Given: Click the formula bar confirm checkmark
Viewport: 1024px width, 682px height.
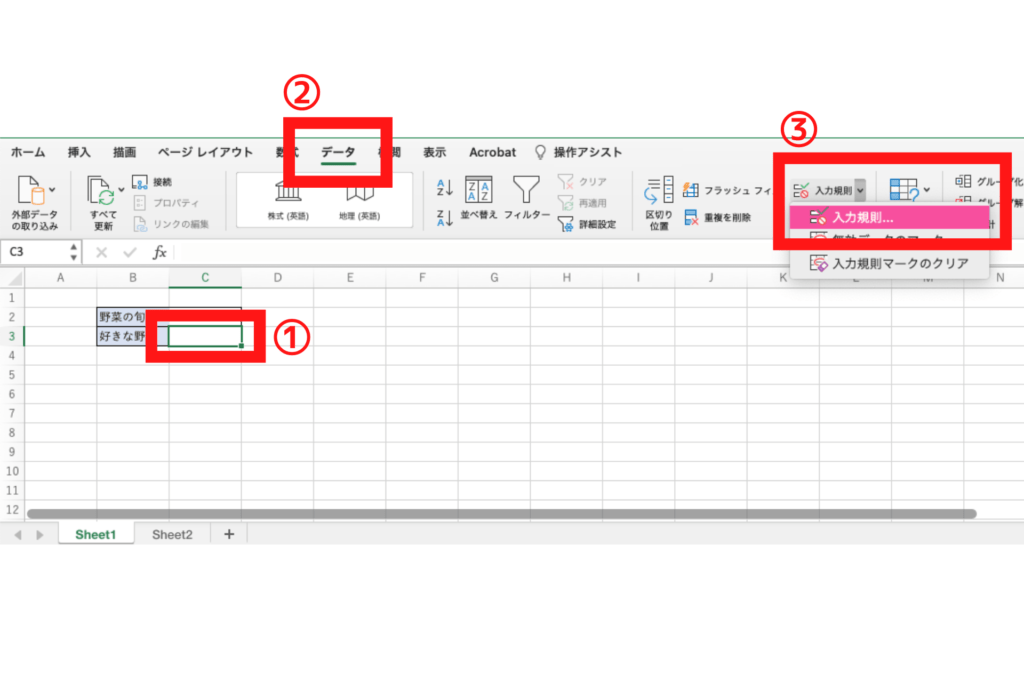Looking at the screenshot, I should pos(130,252).
